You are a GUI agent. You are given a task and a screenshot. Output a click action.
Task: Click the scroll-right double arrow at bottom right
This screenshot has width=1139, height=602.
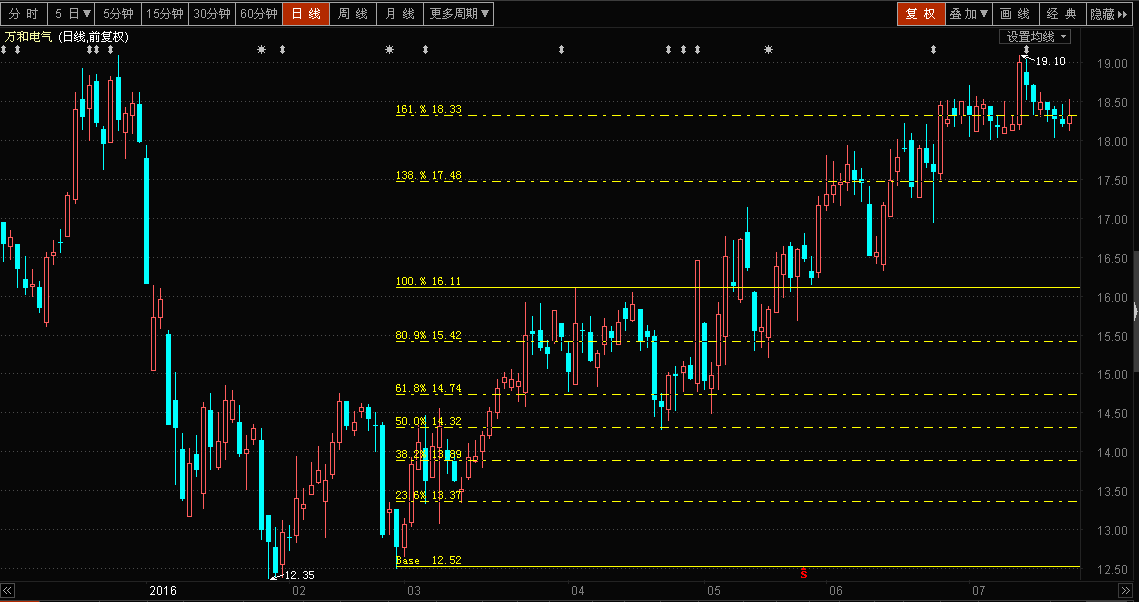1128,591
